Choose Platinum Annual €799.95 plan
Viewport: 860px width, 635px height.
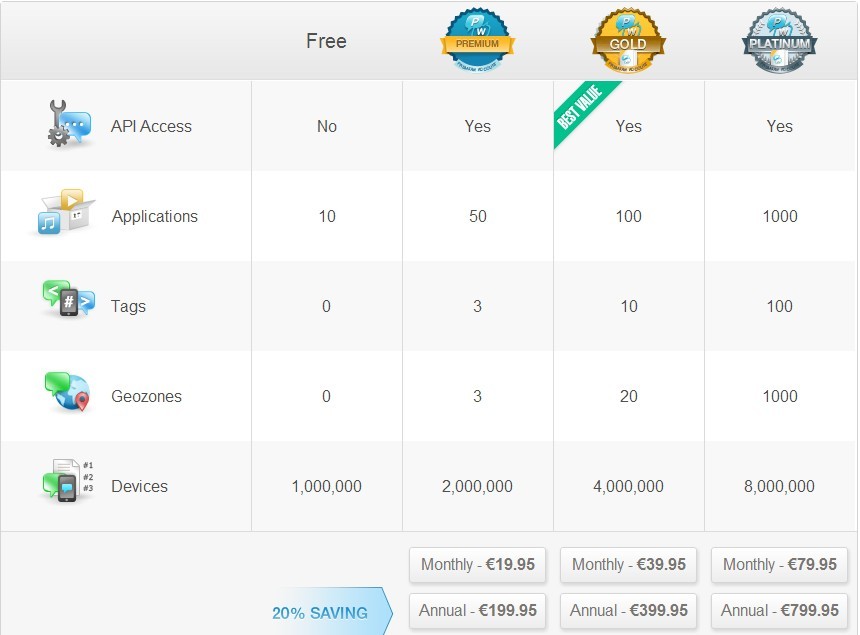pos(779,610)
